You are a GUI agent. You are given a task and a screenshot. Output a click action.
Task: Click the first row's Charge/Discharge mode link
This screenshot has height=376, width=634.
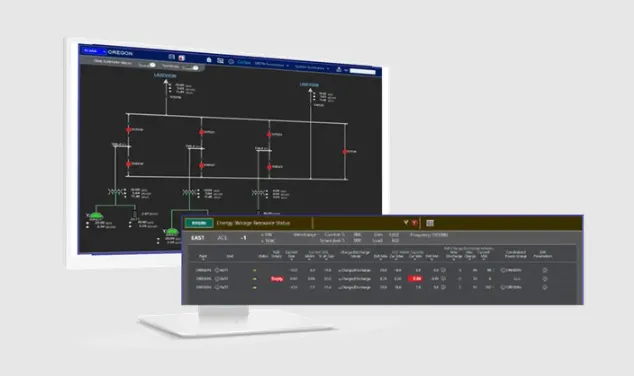pos(355,270)
